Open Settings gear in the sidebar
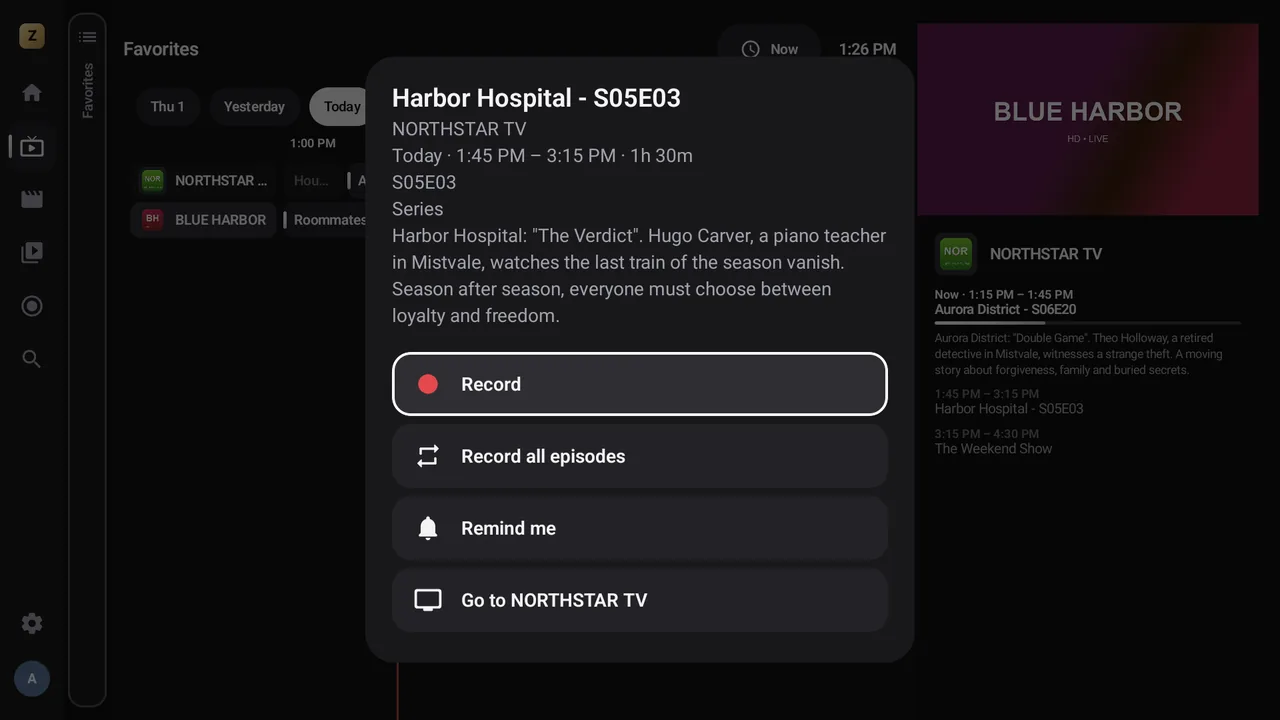 click(x=32, y=623)
